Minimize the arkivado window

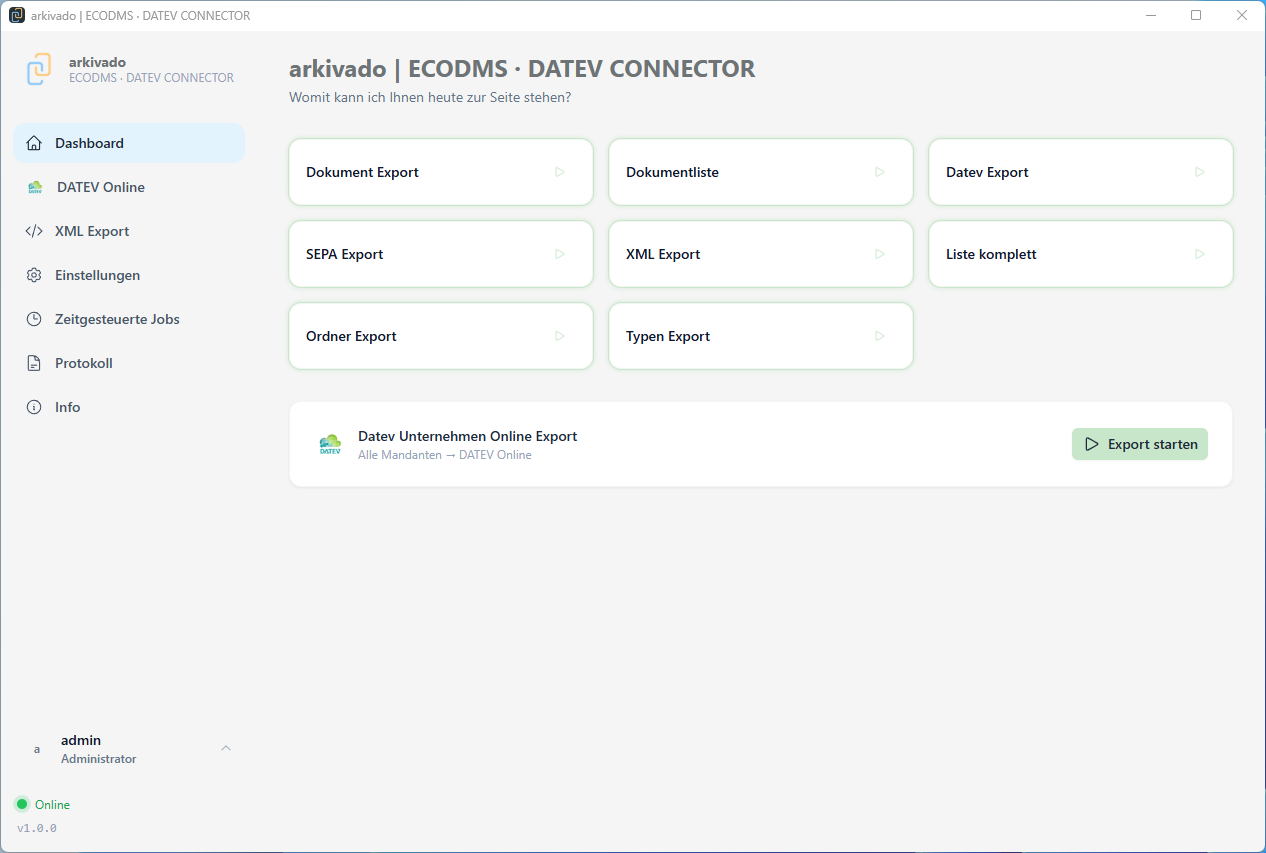pos(1151,15)
